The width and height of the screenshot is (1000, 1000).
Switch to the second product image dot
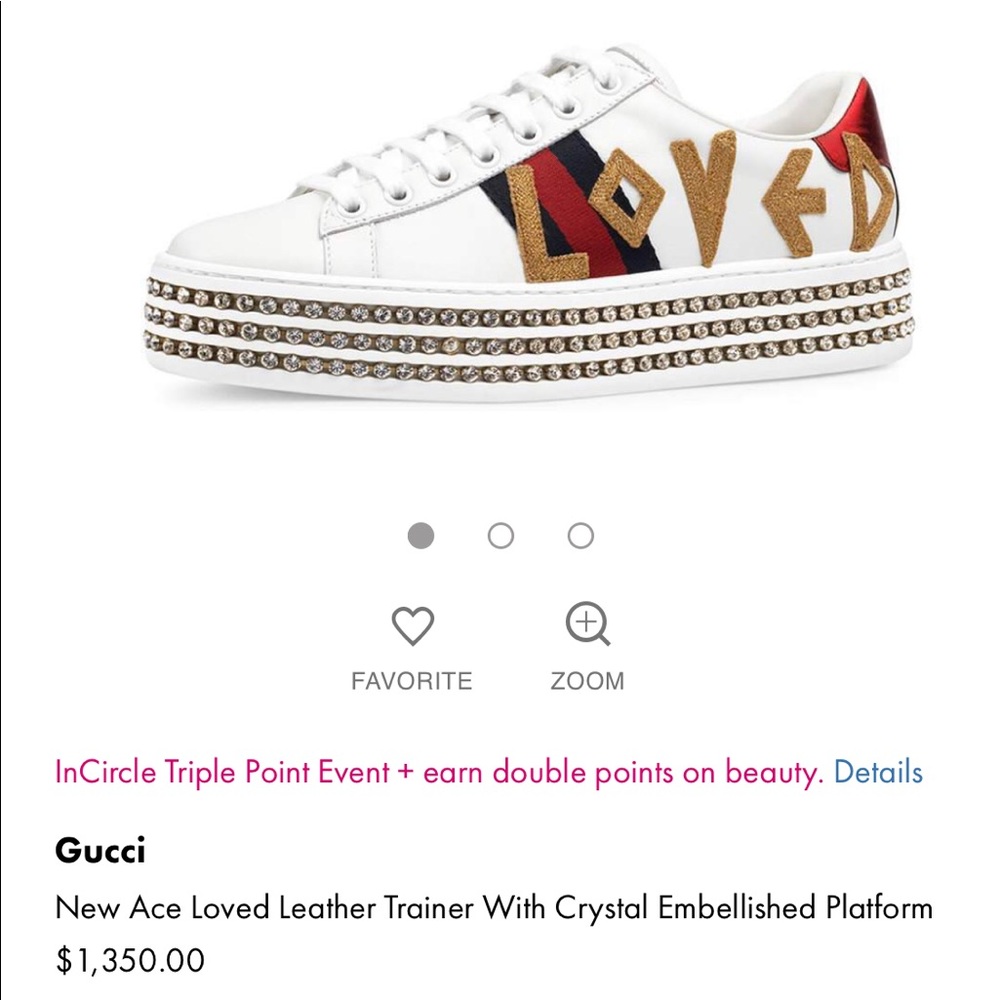point(501,536)
